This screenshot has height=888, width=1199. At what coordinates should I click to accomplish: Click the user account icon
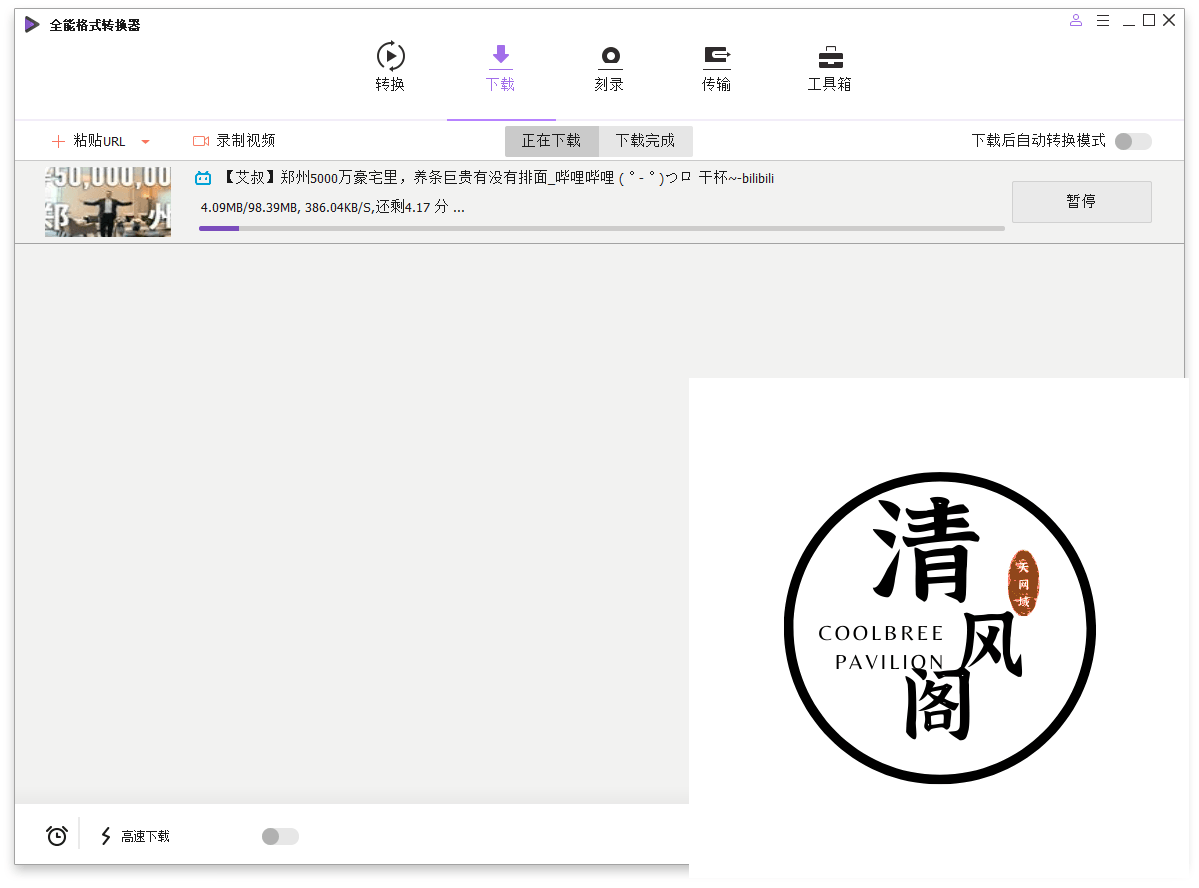[1076, 21]
